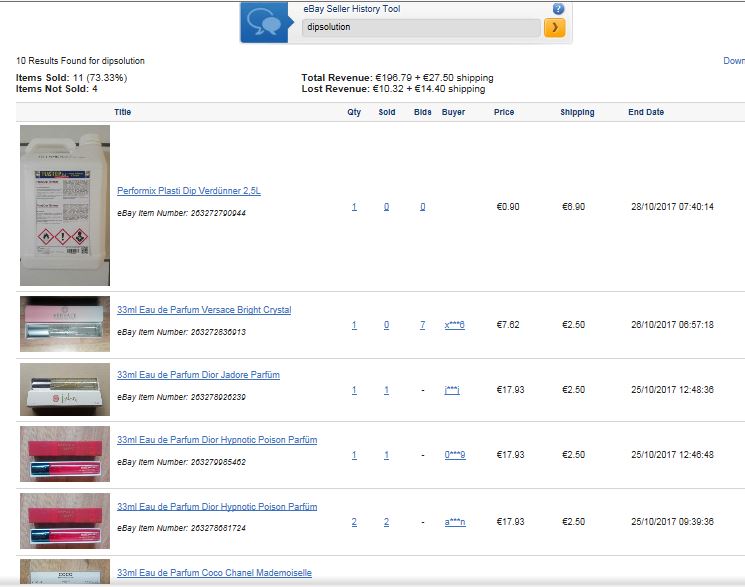The height and width of the screenshot is (587, 745).
Task: Click the Versace Bright Crystal product thumbnail
Action: coord(65,324)
